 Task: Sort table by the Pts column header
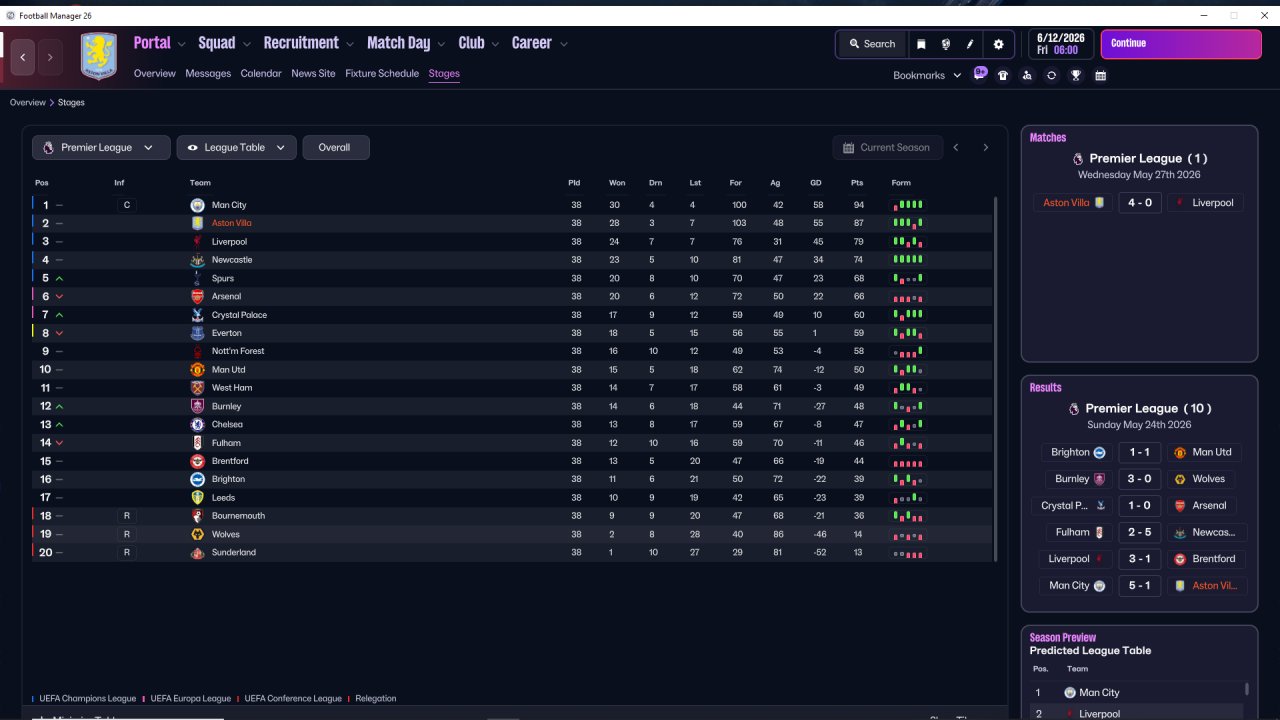pos(857,183)
